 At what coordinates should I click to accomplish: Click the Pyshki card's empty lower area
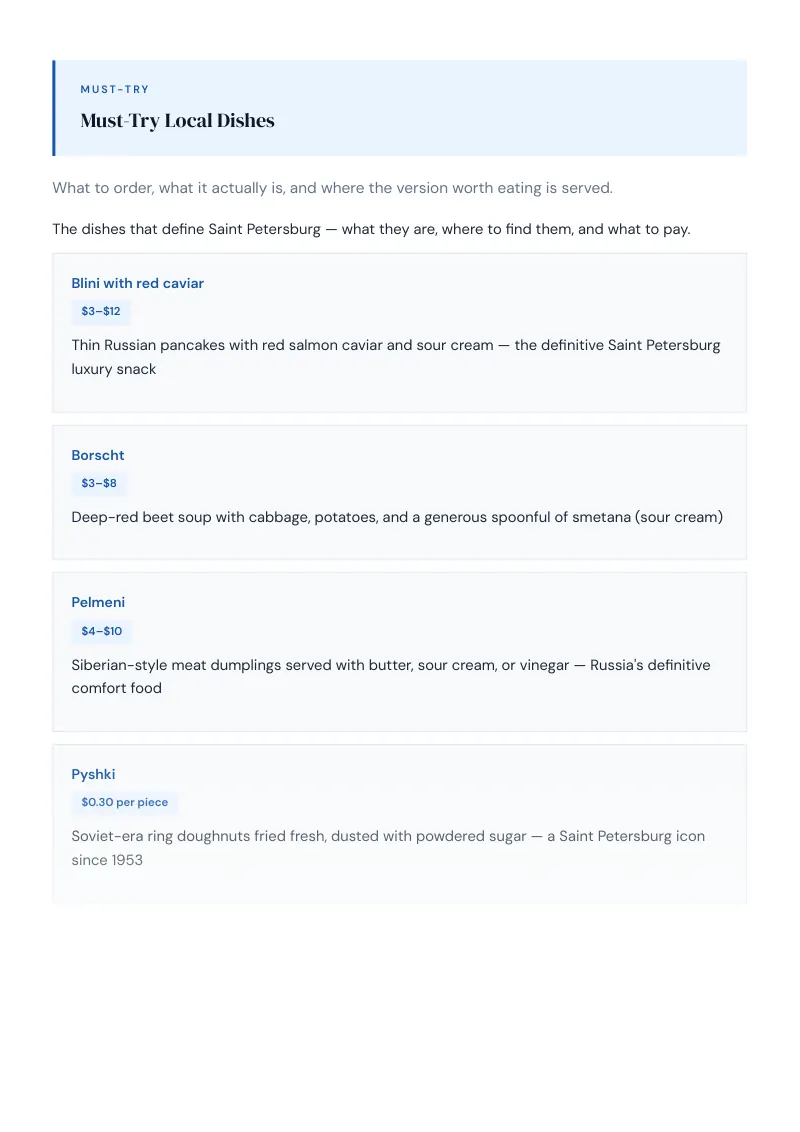pos(399,888)
